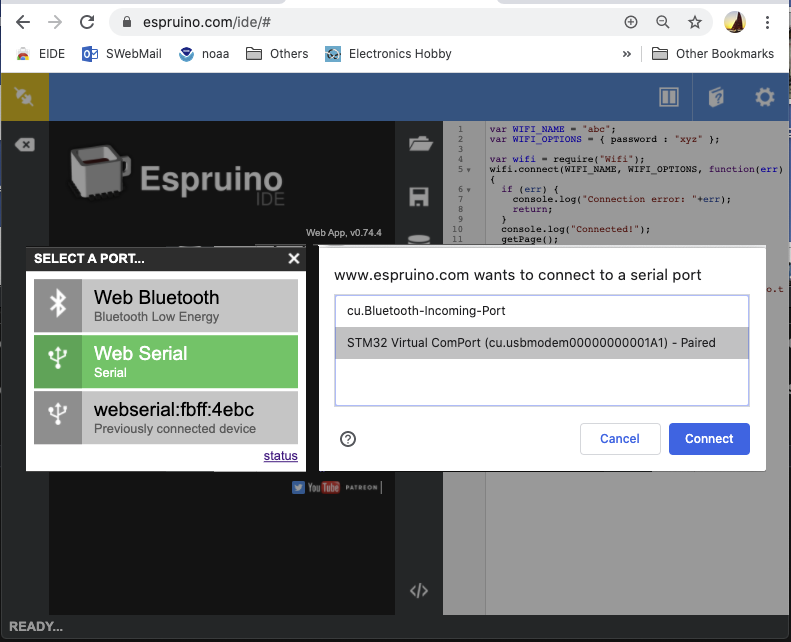The width and height of the screenshot is (791, 642).
Task: Choose the Web Bluetooth port option
Action: click(166, 305)
